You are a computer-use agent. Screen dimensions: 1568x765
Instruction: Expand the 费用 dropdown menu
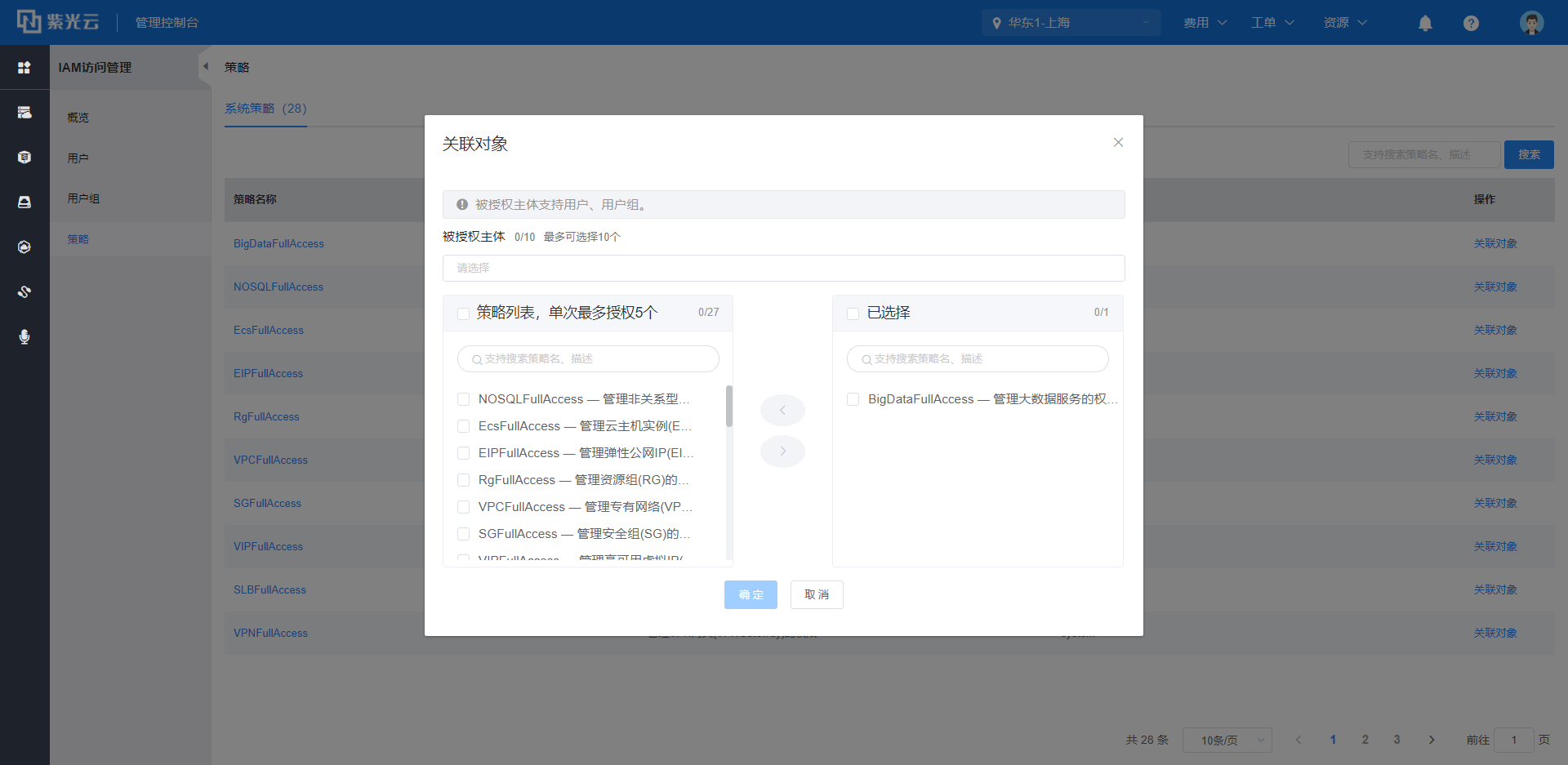[x=1205, y=23]
